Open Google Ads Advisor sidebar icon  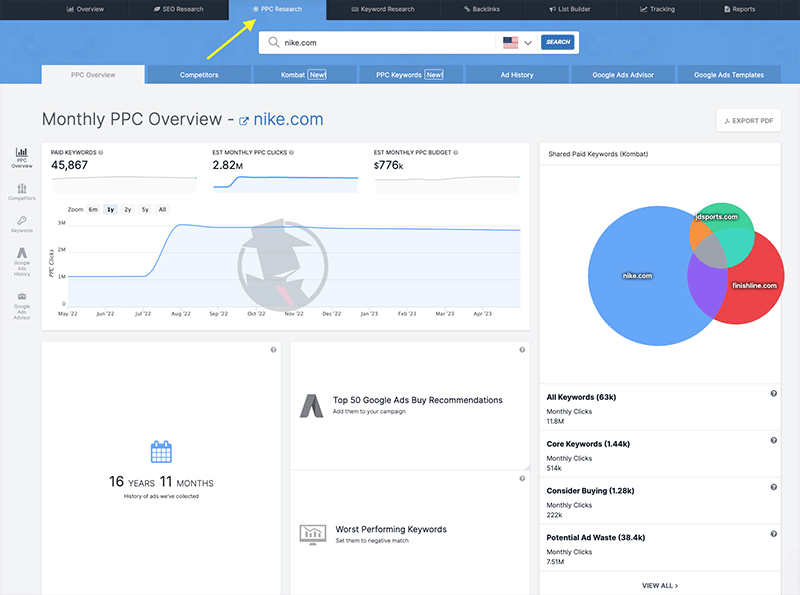tap(21, 306)
